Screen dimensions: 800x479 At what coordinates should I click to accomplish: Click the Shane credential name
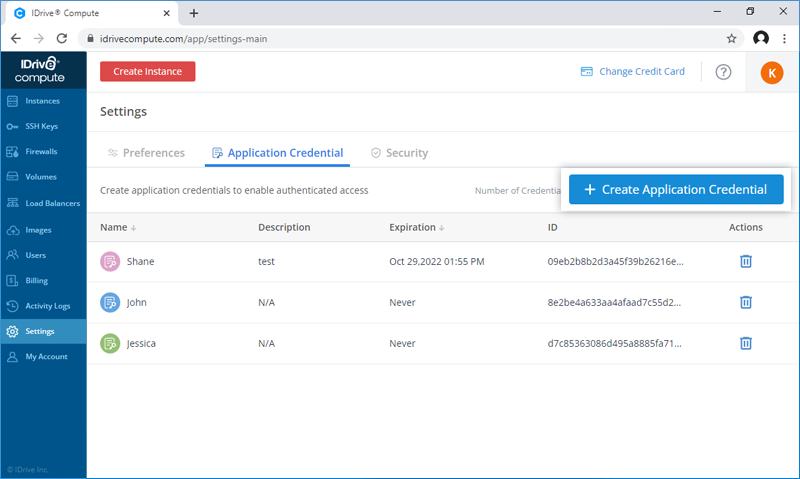tap(140, 261)
